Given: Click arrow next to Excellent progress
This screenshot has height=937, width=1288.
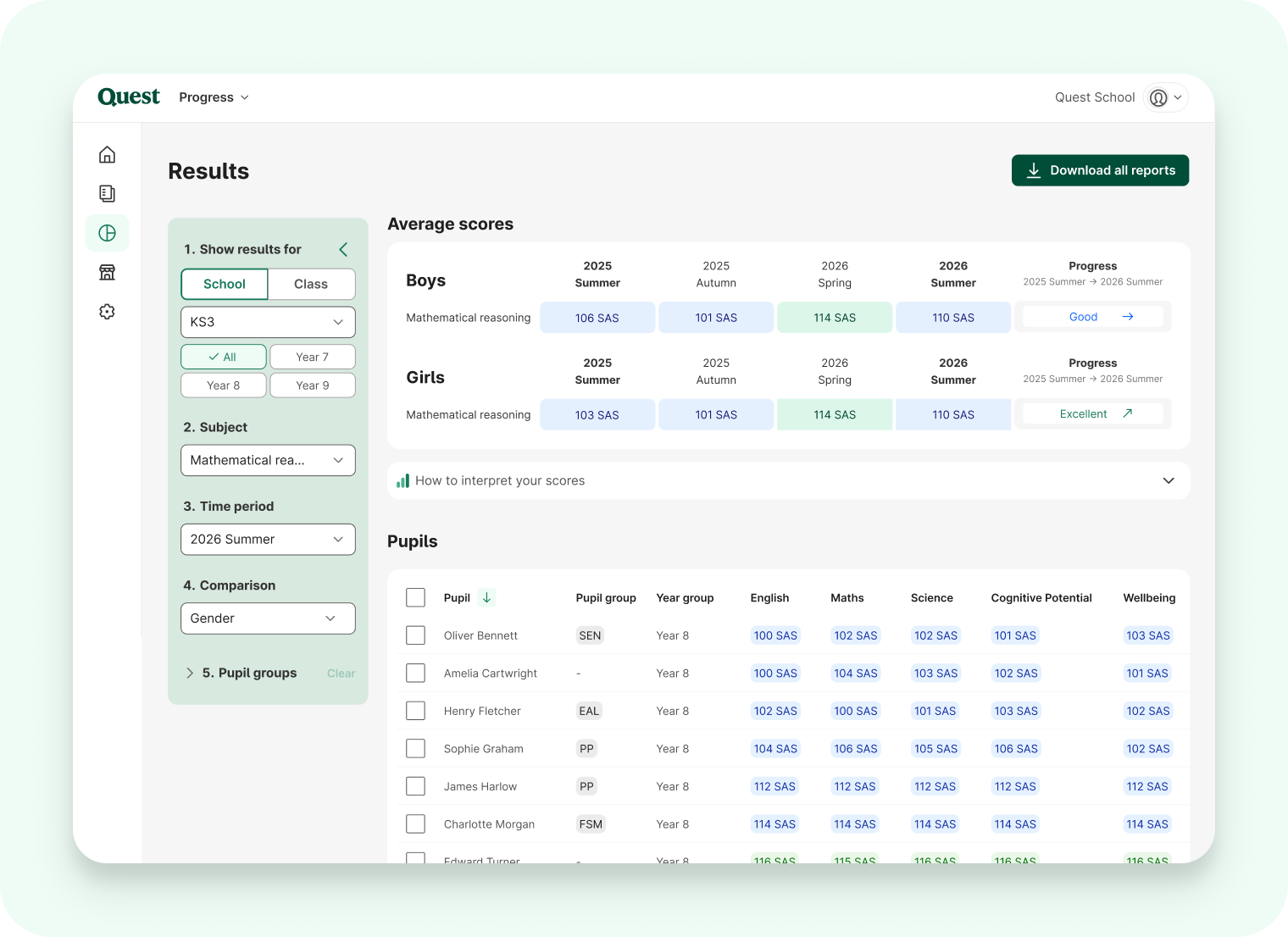Looking at the screenshot, I should [1128, 413].
